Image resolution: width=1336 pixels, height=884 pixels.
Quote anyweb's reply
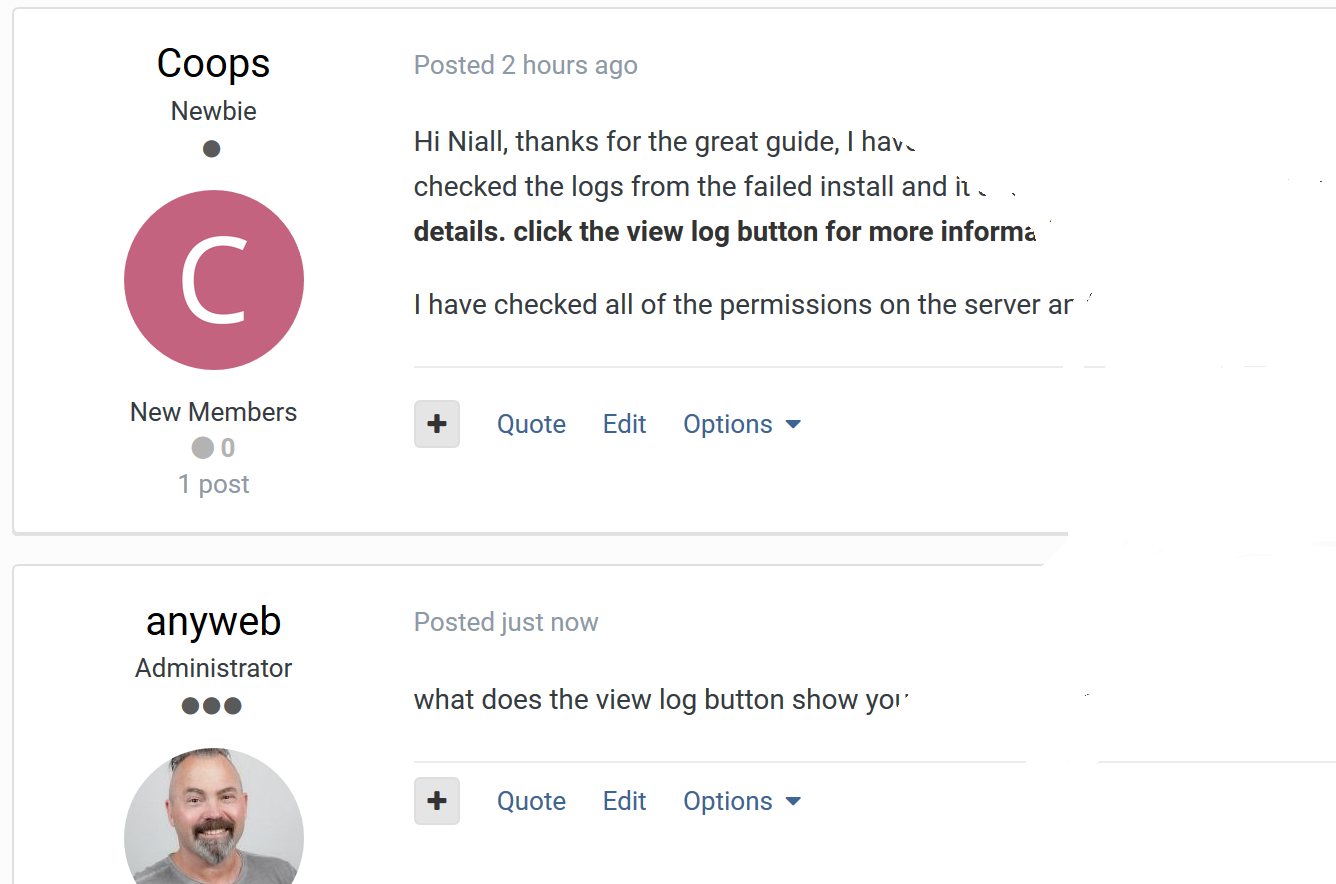click(x=531, y=801)
